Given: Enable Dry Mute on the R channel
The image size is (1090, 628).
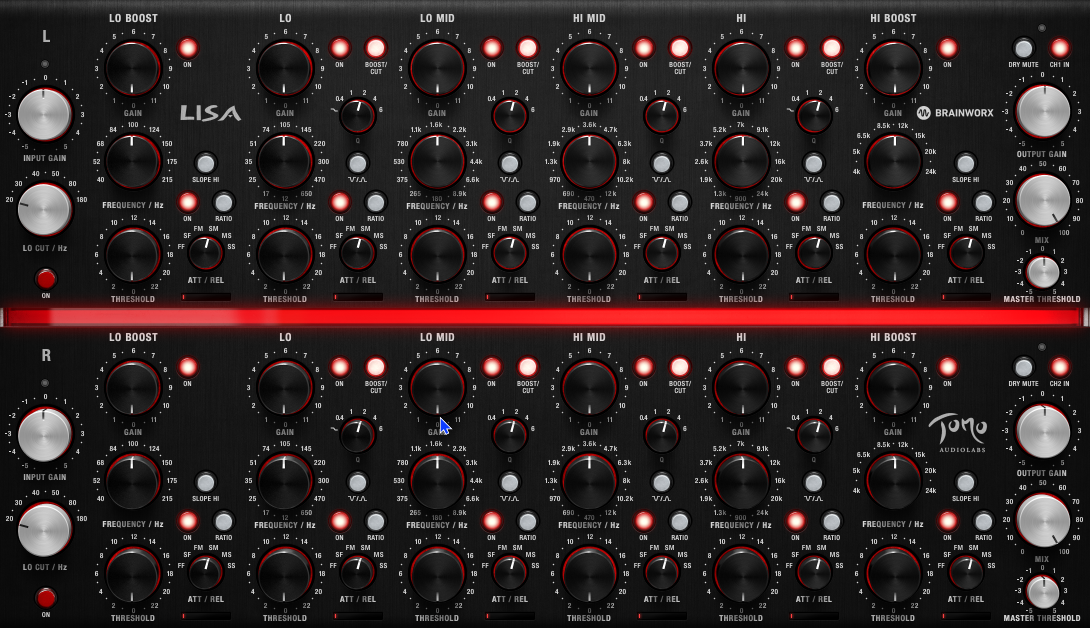Looking at the screenshot, I should coord(1023,367).
